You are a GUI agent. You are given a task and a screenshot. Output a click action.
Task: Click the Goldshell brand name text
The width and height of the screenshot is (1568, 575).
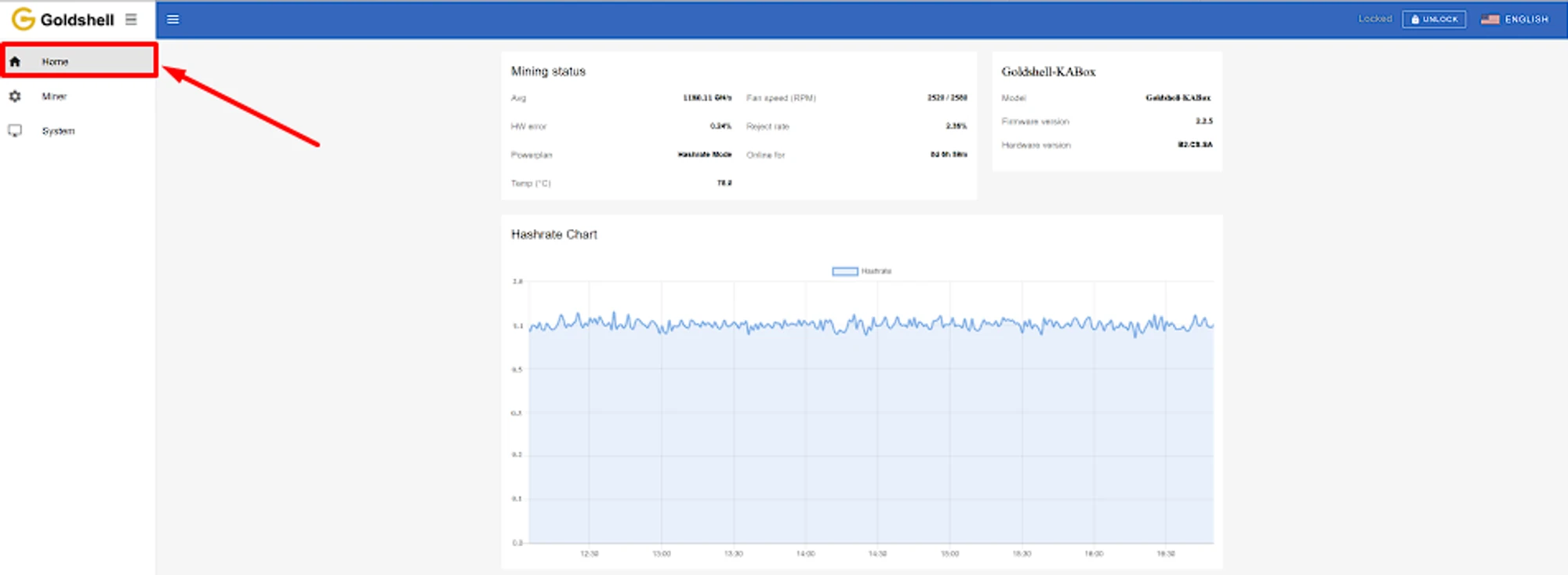click(x=77, y=20)
